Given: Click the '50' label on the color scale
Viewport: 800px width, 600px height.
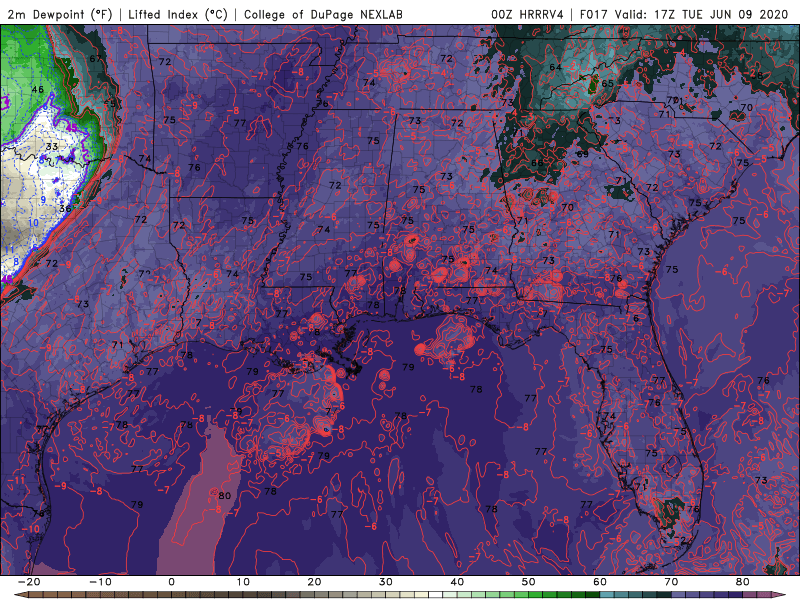Looking at the screenshot, I should click(x=529, y=582).
